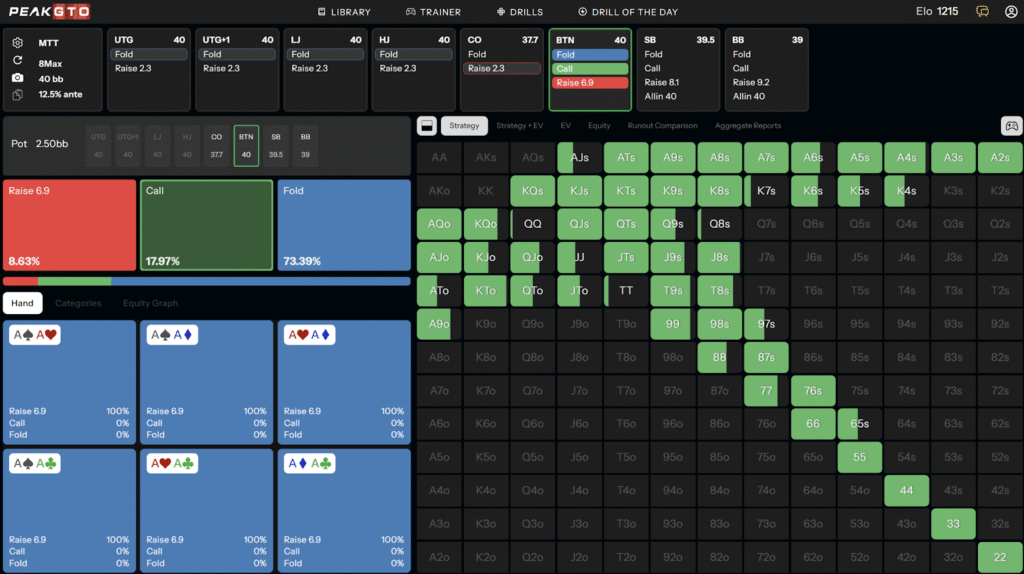
Task: Click the refresh icon beside 8Max
Action: [x=18, y=61]
